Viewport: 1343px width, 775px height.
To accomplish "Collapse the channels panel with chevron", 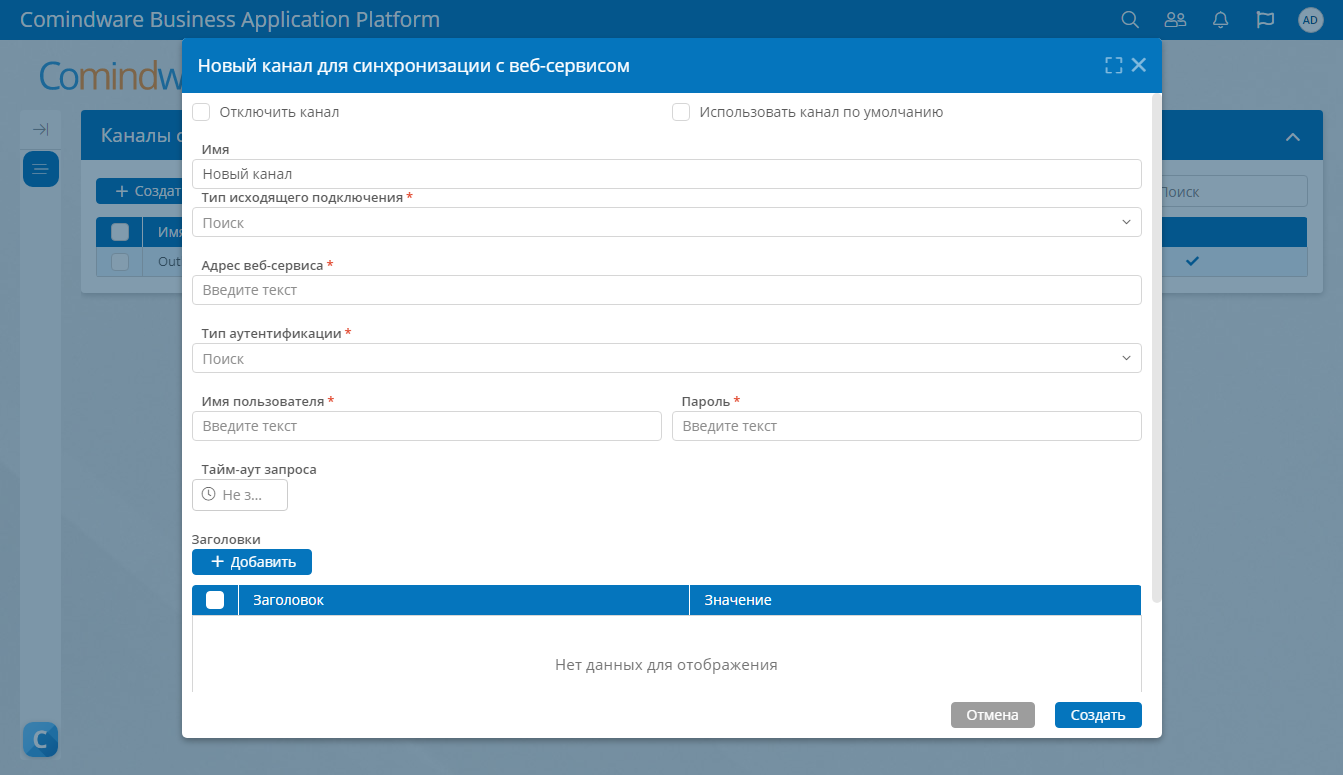I will [x=1292, y=136].
